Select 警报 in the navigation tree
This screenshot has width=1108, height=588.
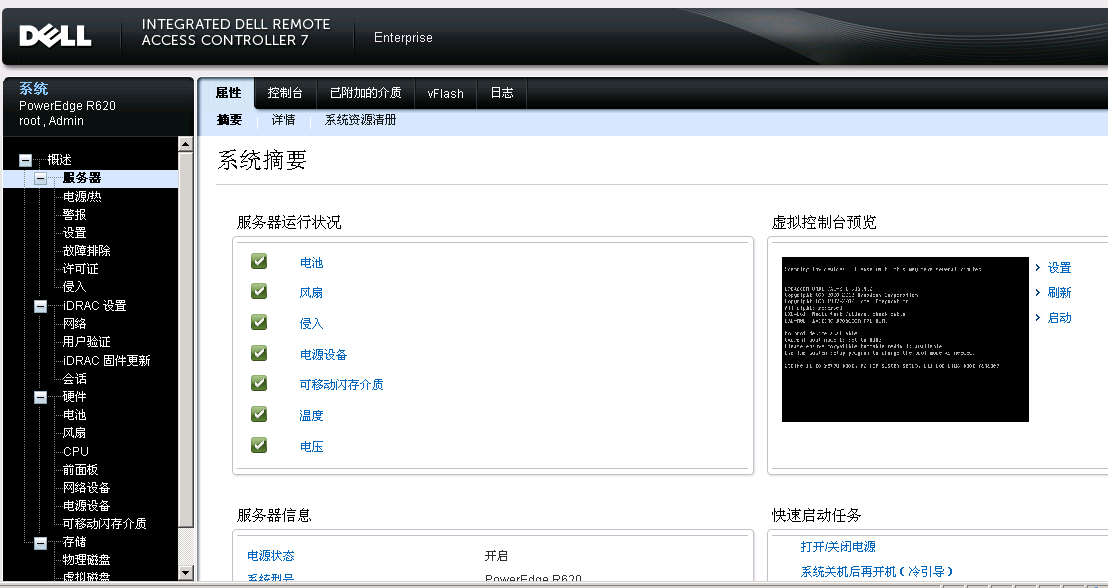pyautogui.click(x=74, y=214)
